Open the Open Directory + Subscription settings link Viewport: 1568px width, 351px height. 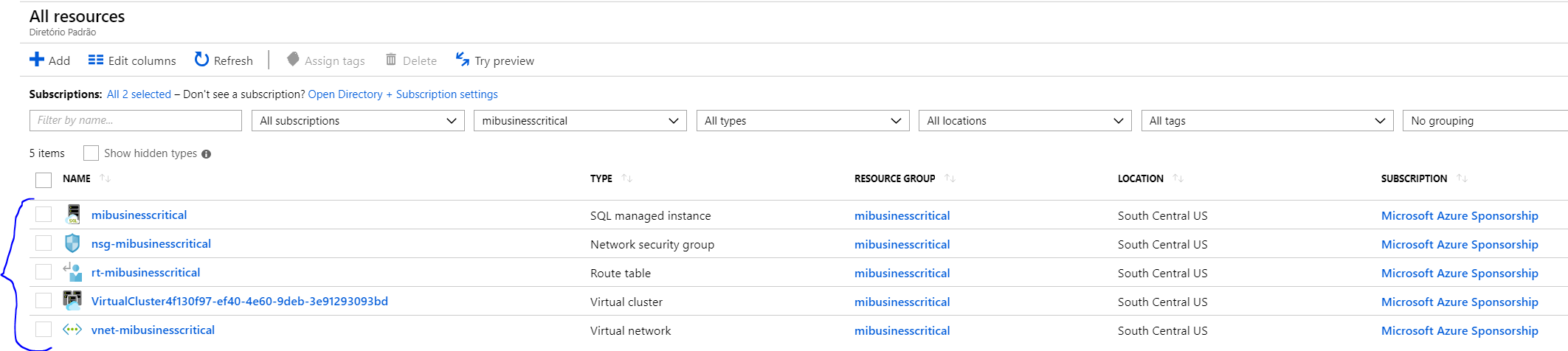[403, 94]
